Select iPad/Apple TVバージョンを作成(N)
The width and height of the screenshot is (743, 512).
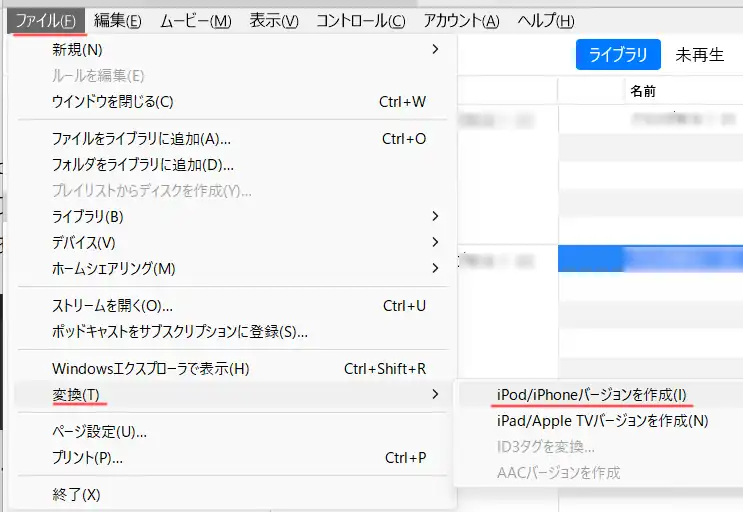(602, 420)
